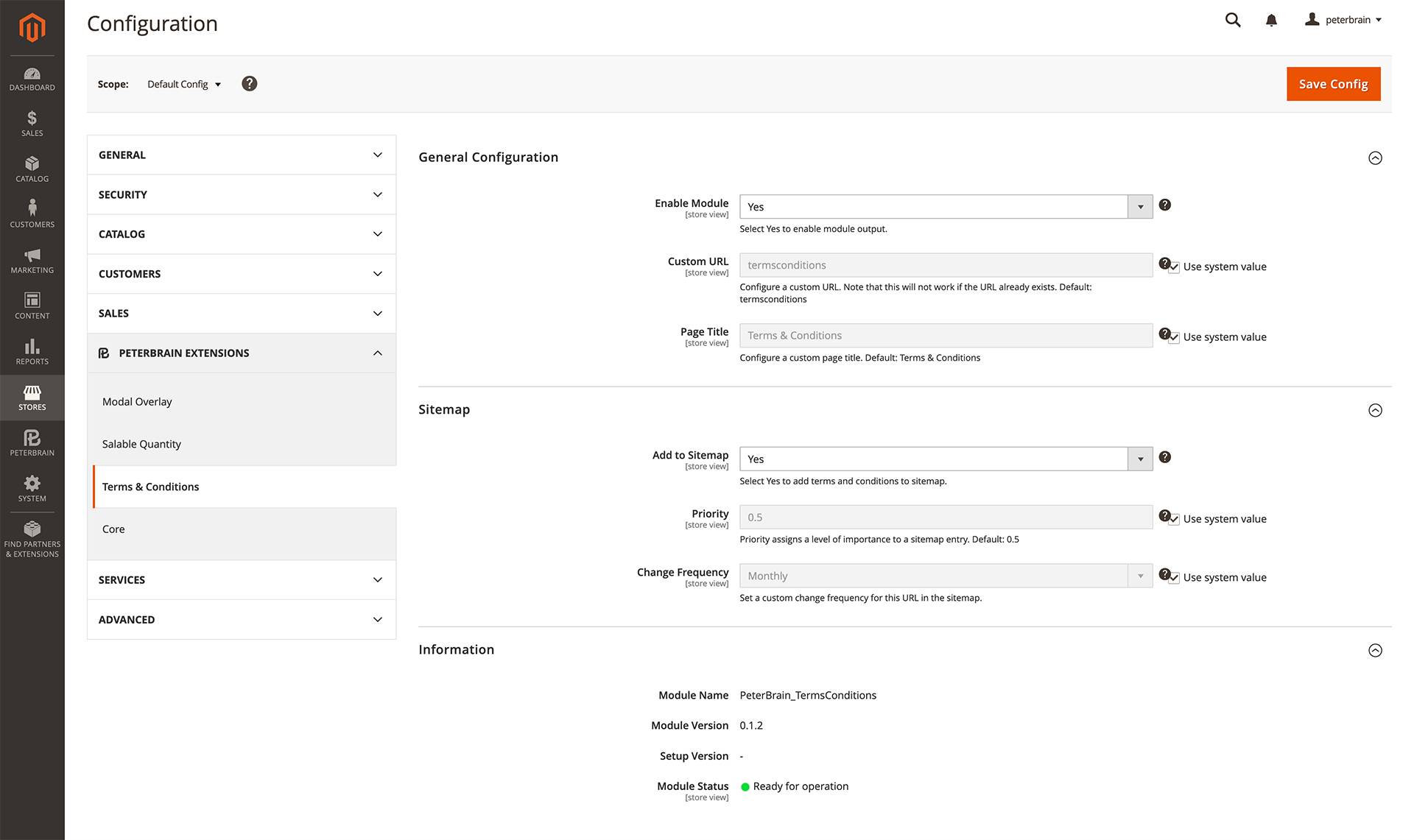Collapse the Sitemap section

click(1375, 411)
